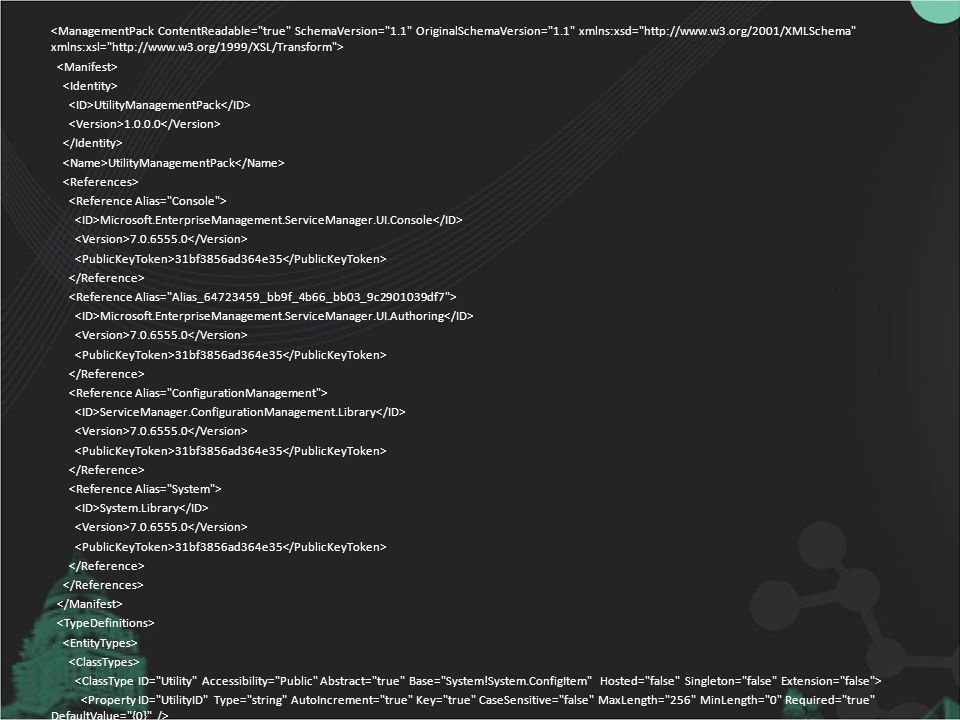Click the <ID>System.Library</ID> line
Viewport: 960px width, 720px height.
pyautogui.click(x=141, y=509)
